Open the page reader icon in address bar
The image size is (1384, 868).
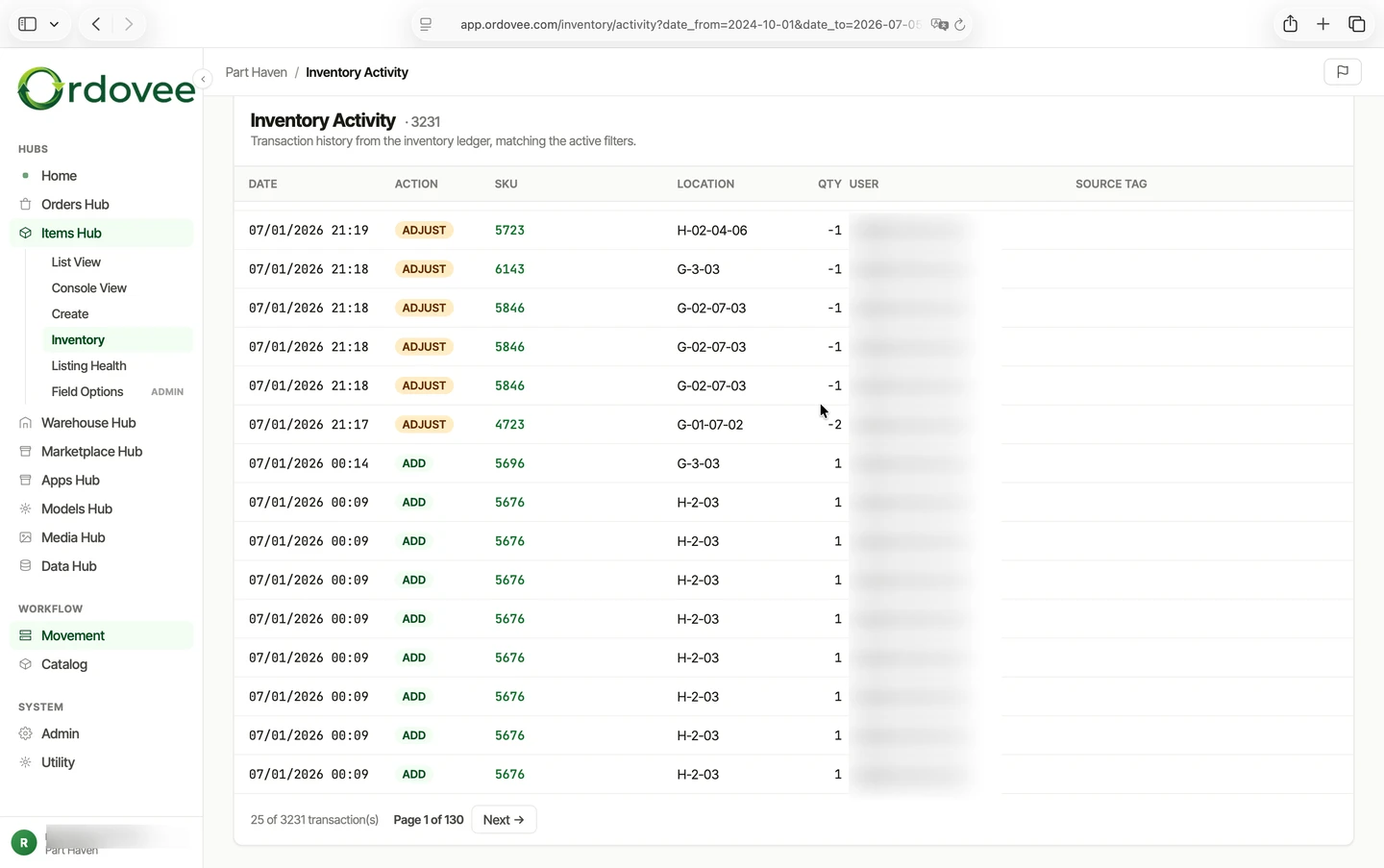426,25
